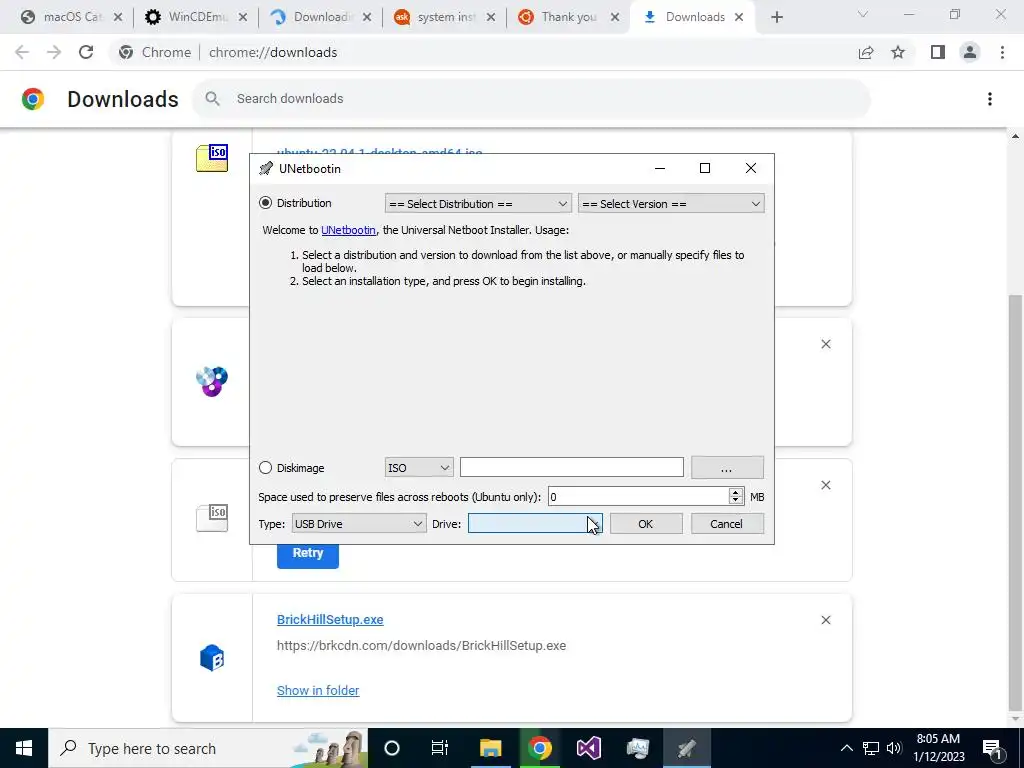Open a new browser tab
The width and height of the screenshot is (1024, 768).
pos(776,18)
